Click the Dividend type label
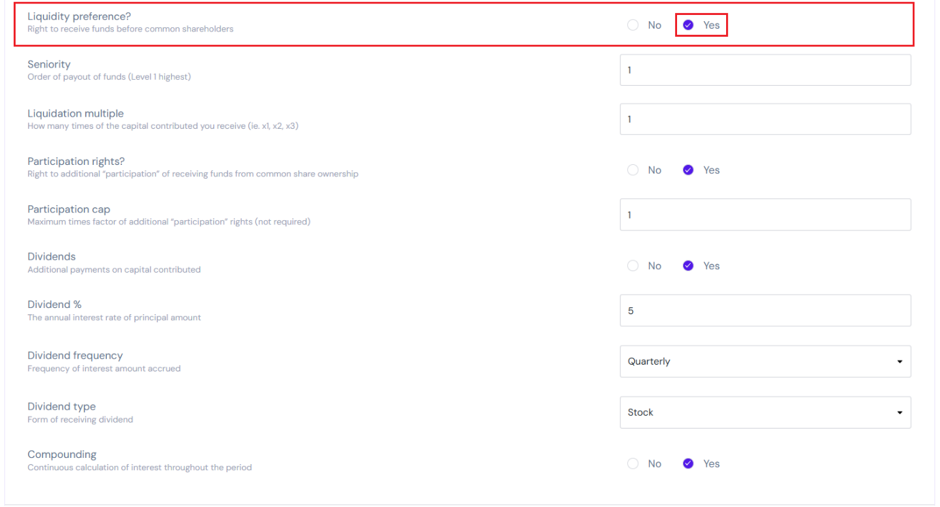Viewport: 940px width, 507px height. point(62,407)
